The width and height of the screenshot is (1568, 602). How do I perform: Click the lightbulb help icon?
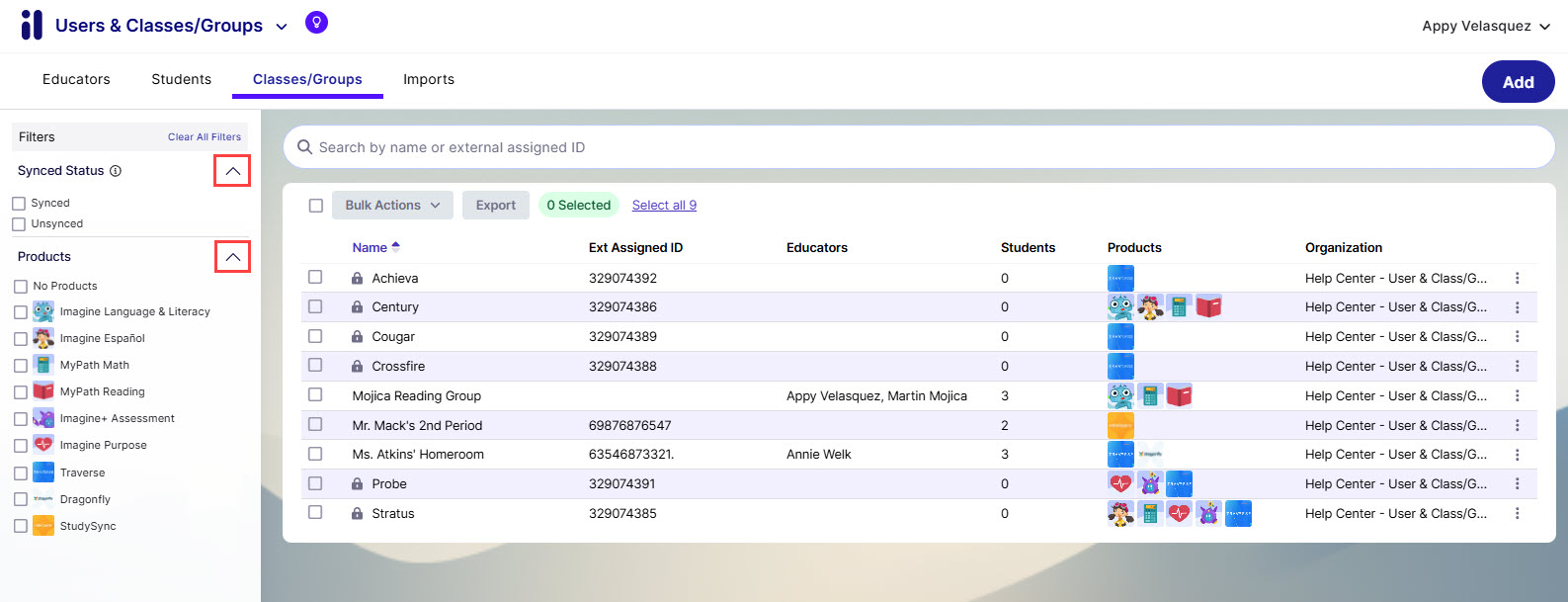(x=316, y=23)
